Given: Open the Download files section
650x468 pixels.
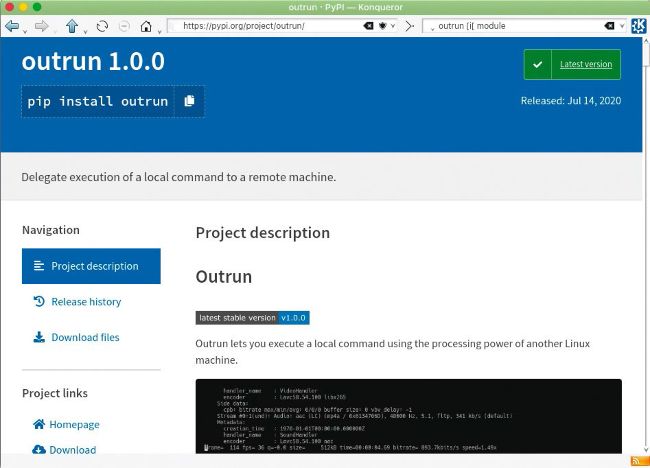Looking at the screenshot, I should [x=85, y=338].
